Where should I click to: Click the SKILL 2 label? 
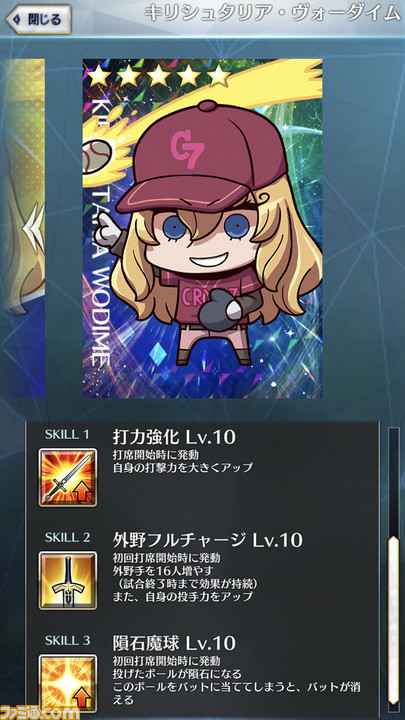tap(67, 537)
